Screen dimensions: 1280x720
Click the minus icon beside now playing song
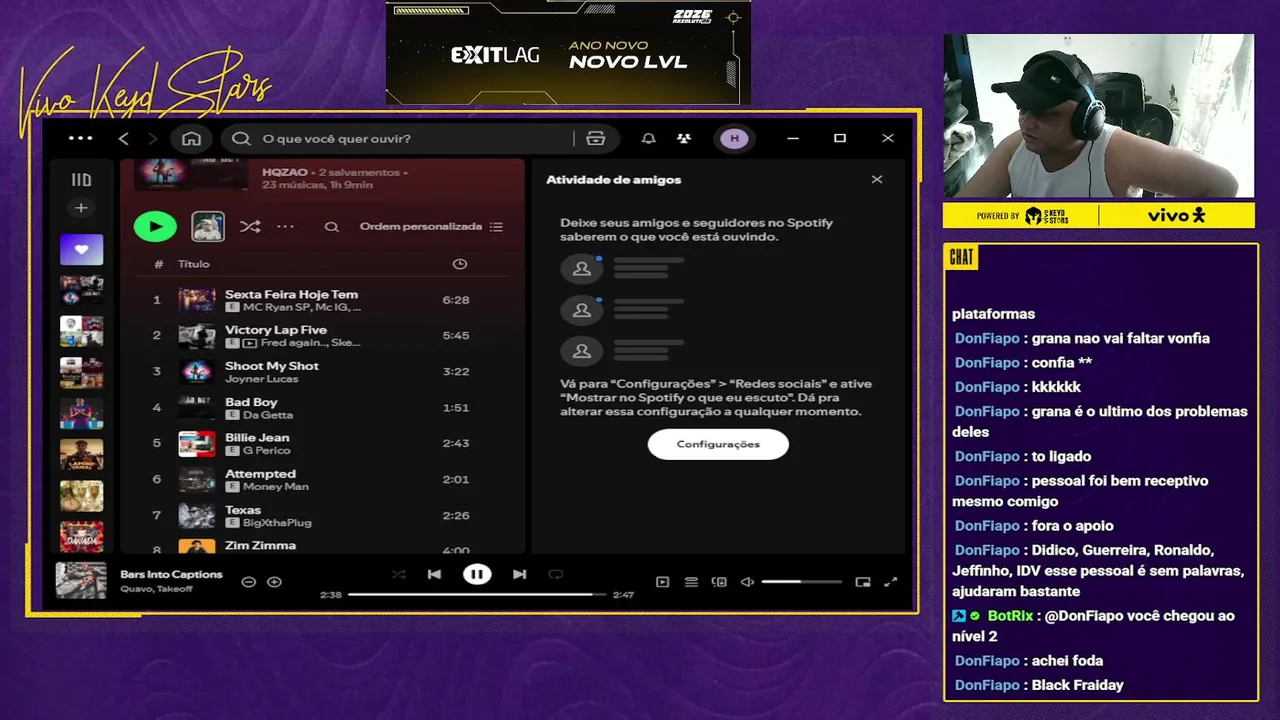[x=249, y=582]
